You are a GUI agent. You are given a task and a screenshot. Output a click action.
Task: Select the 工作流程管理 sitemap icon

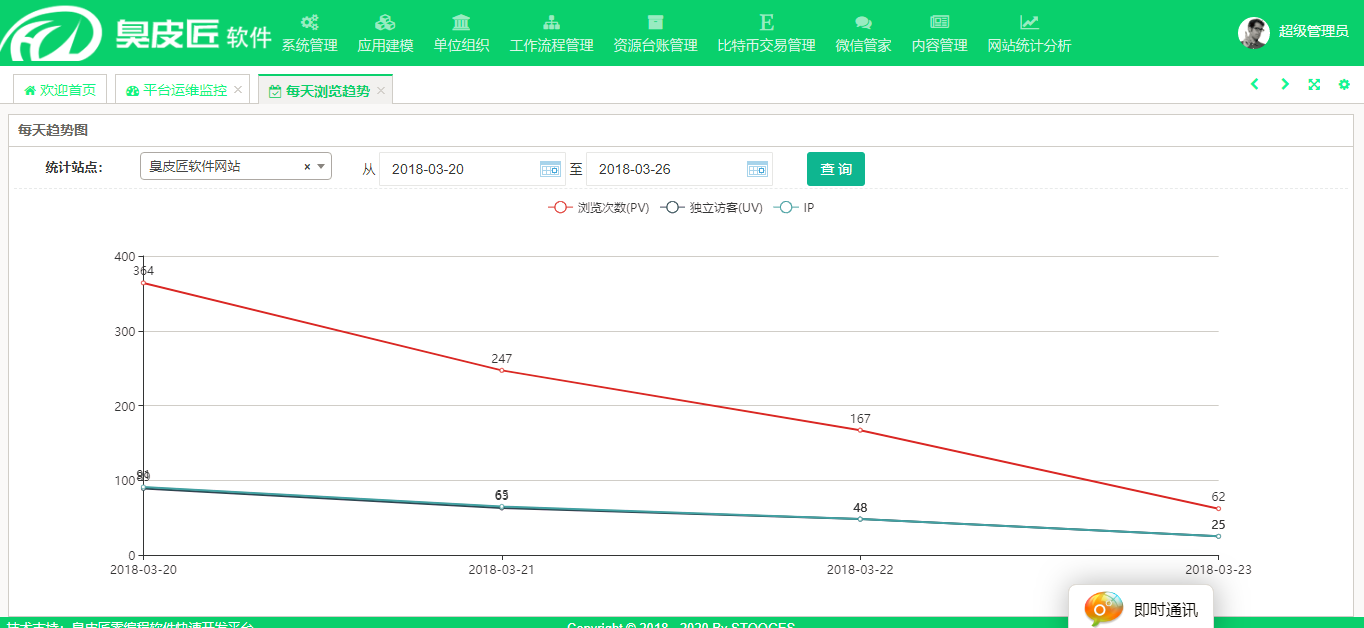[x=551, y=23]
